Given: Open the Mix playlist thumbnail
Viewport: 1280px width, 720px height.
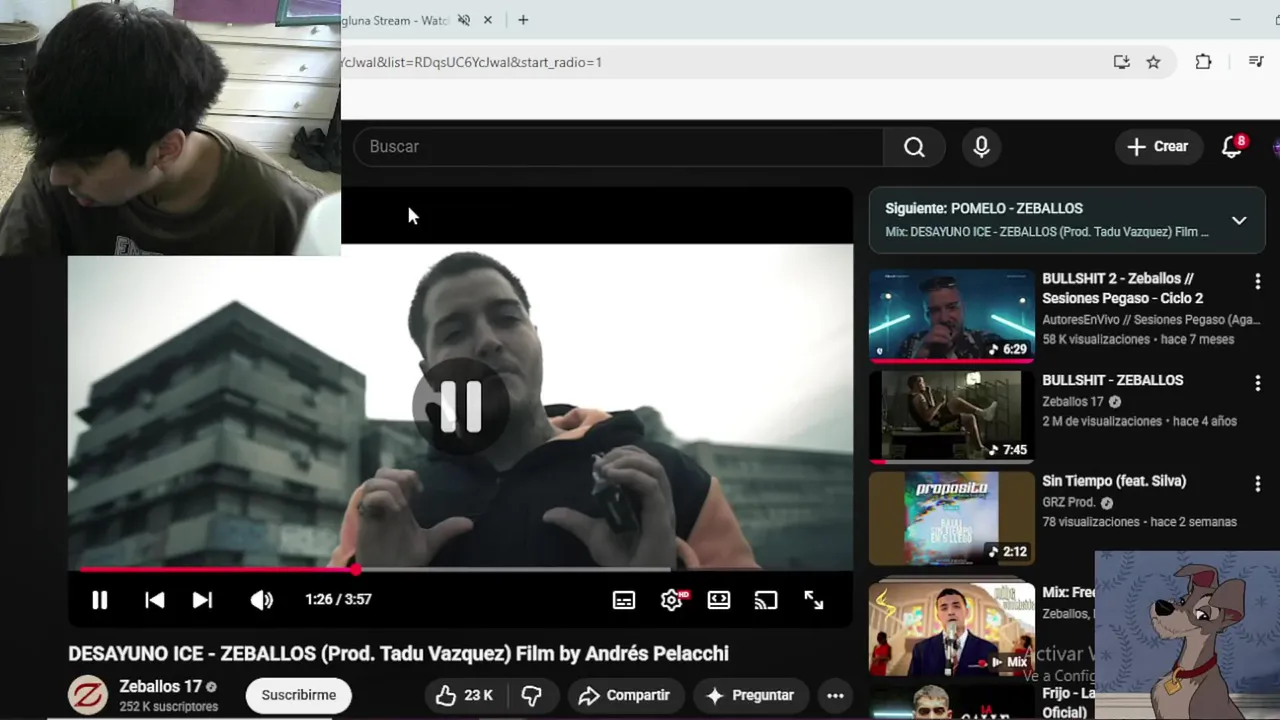Looking at the screenshot, I should click(x=951, y=630).
